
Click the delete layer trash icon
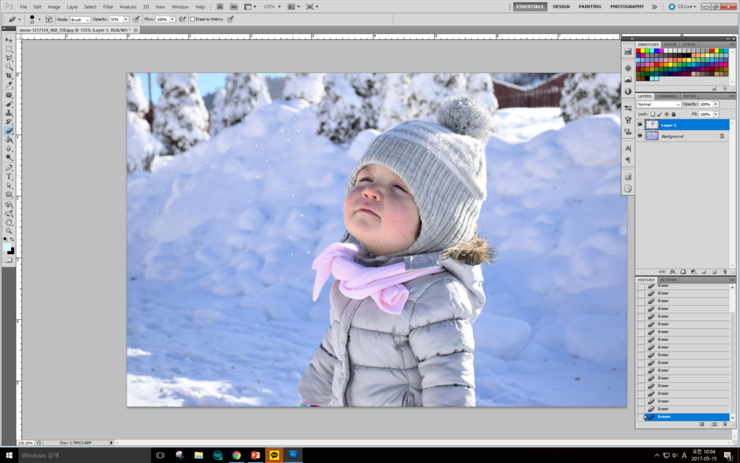coord(725,271)
